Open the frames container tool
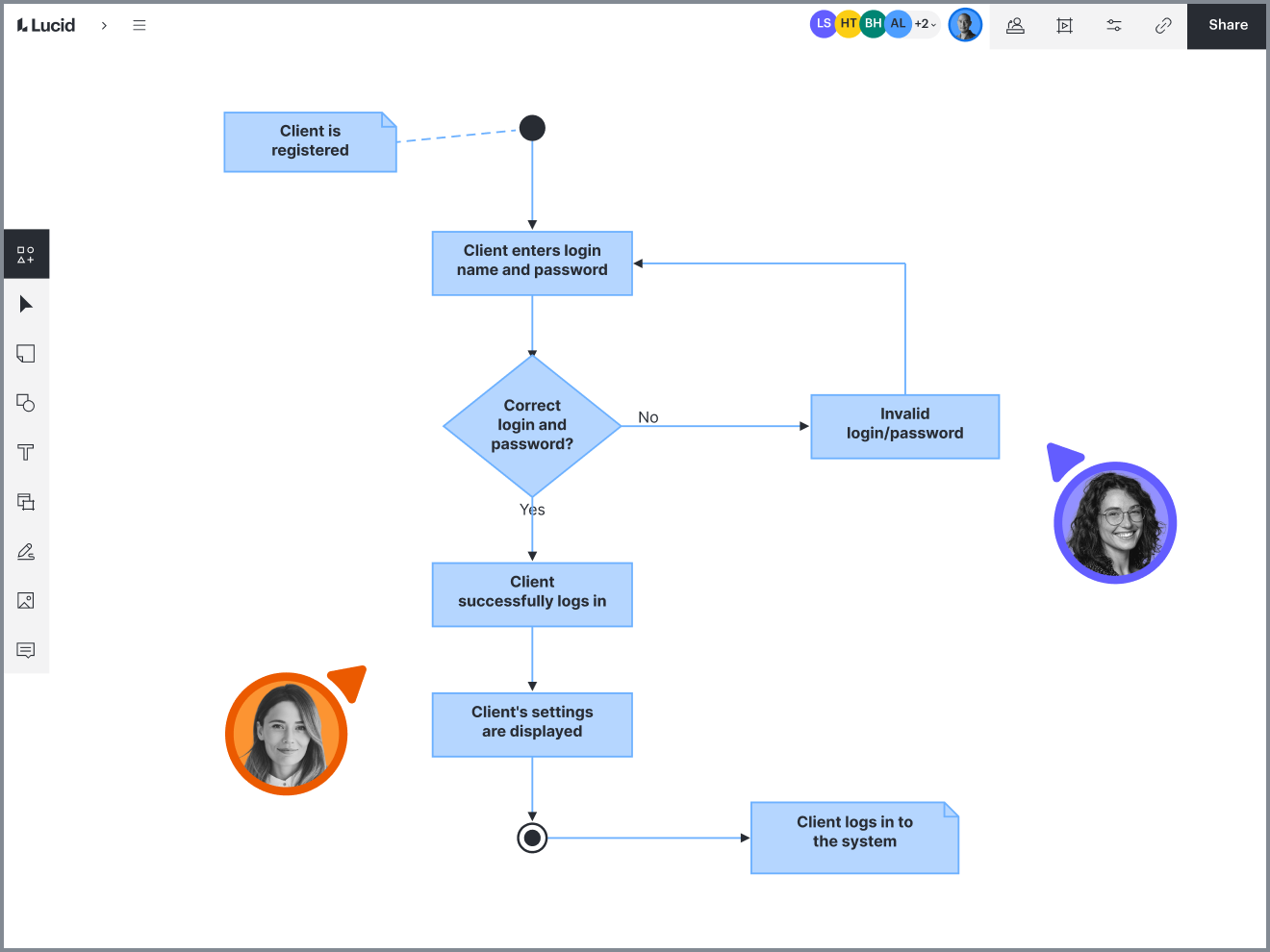Image resolution: width=1270 pixels, height=952 pixels. point(26,502)
